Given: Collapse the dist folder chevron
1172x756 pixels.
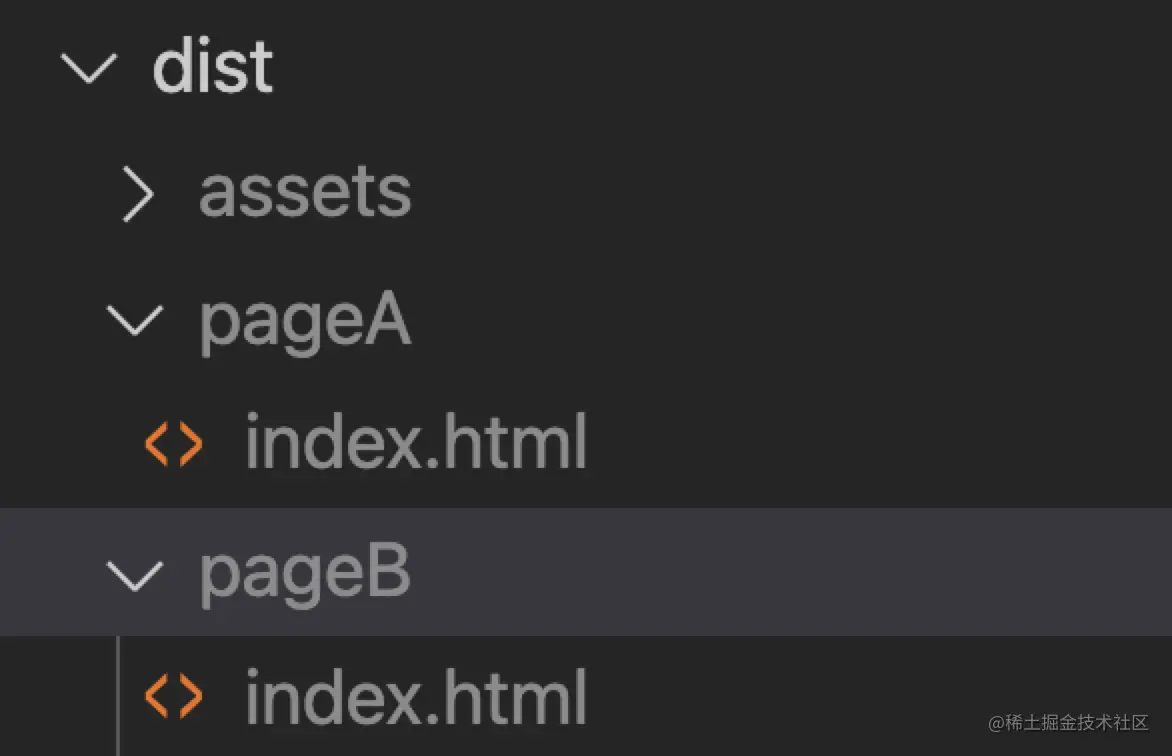Looking at the screenshot, I should (89, 68).
